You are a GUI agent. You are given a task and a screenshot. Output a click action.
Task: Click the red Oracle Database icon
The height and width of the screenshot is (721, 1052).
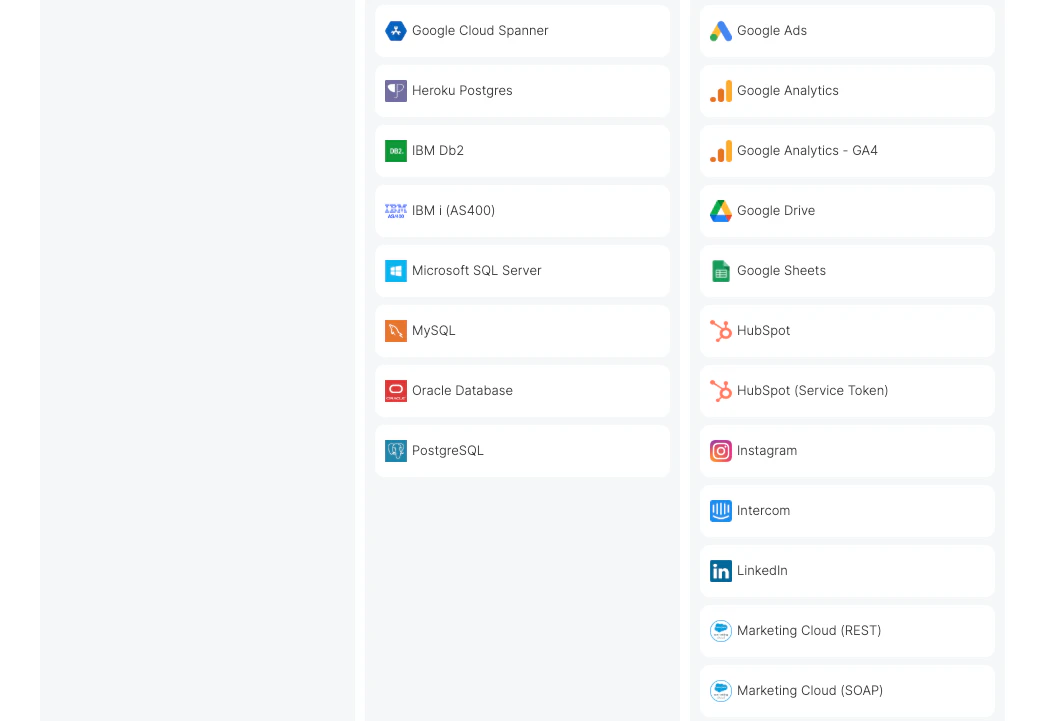[x=396, y=391]
